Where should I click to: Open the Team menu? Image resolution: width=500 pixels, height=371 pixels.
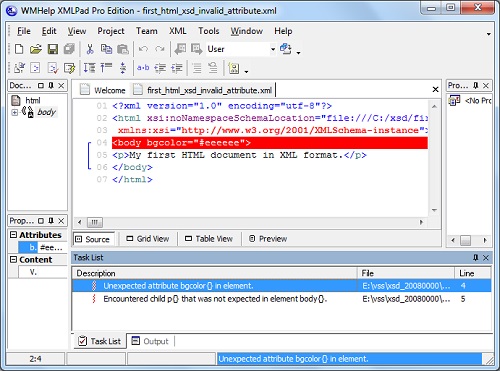147,31
